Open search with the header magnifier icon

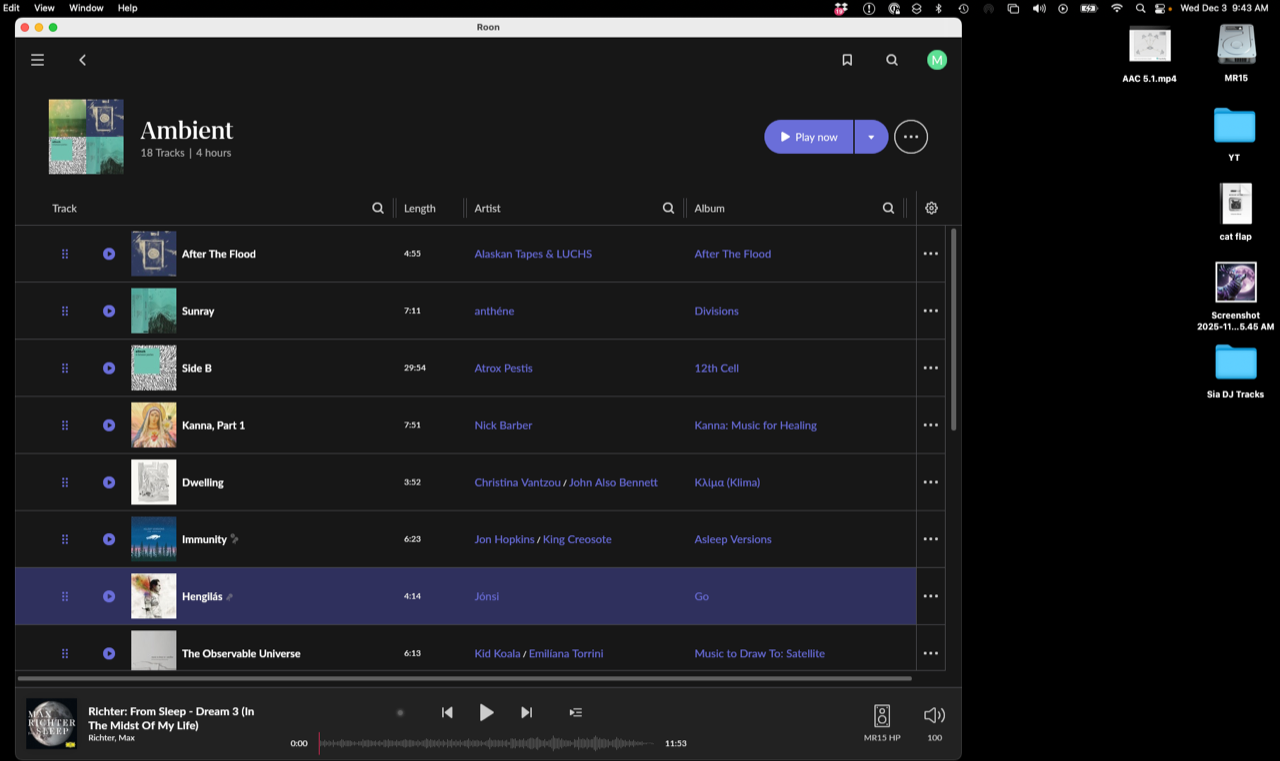click(892, 60)
